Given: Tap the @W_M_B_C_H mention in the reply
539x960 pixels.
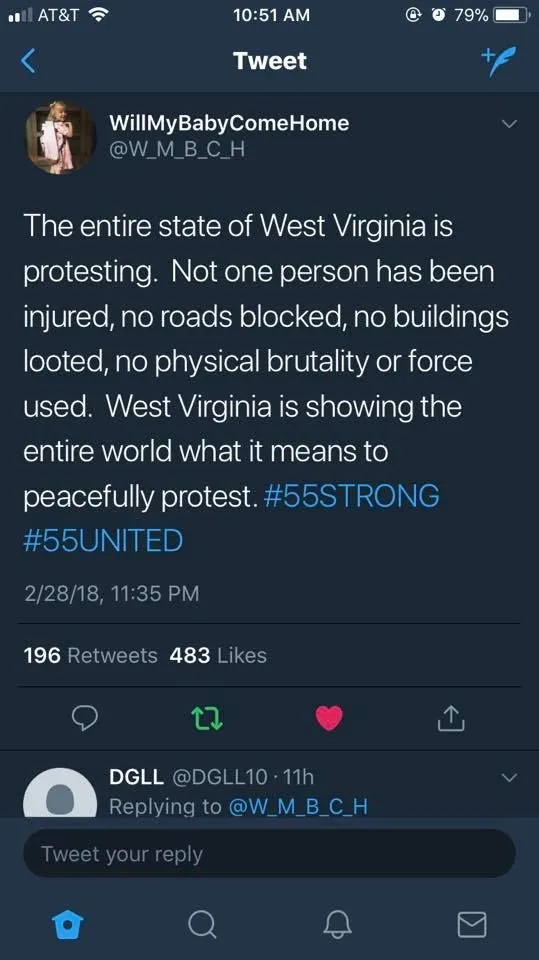Looking at the screenshot, I should coord(298,807).
